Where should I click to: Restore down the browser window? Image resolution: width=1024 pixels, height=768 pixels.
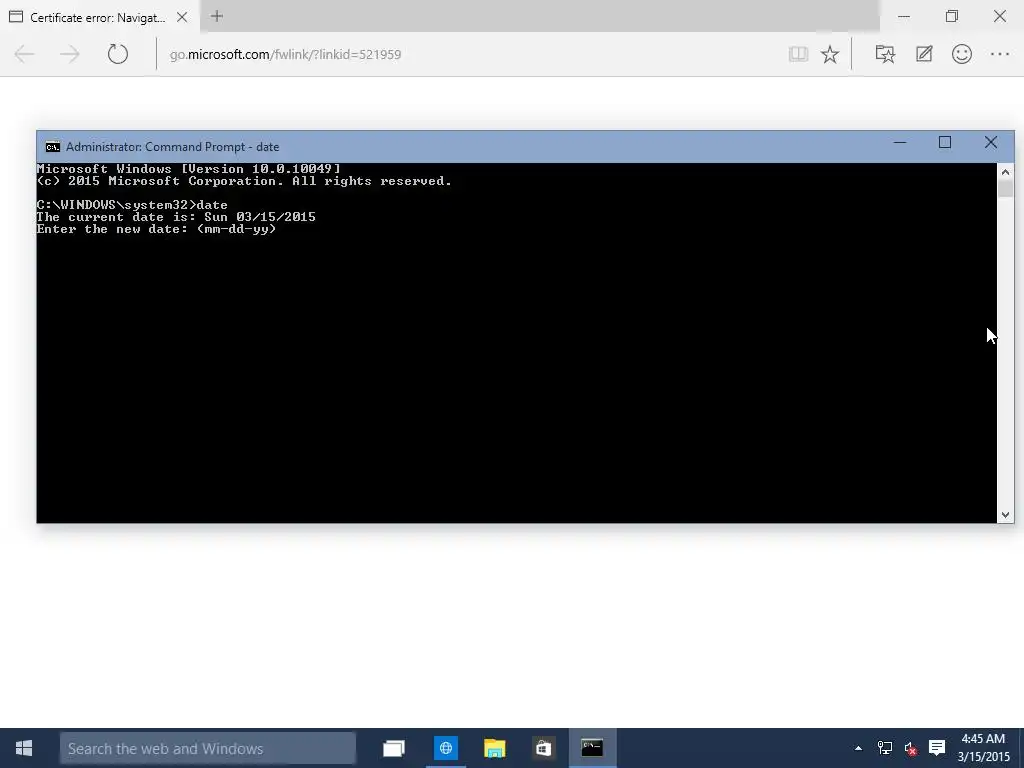(952, 16)
